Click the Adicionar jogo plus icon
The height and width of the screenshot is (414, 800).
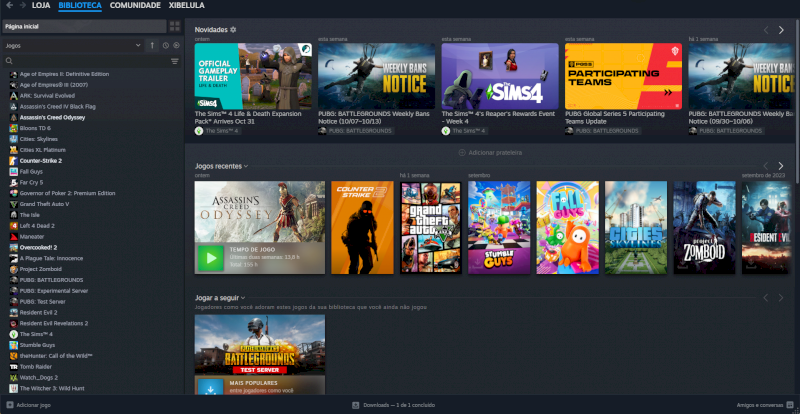pos(10,405)
